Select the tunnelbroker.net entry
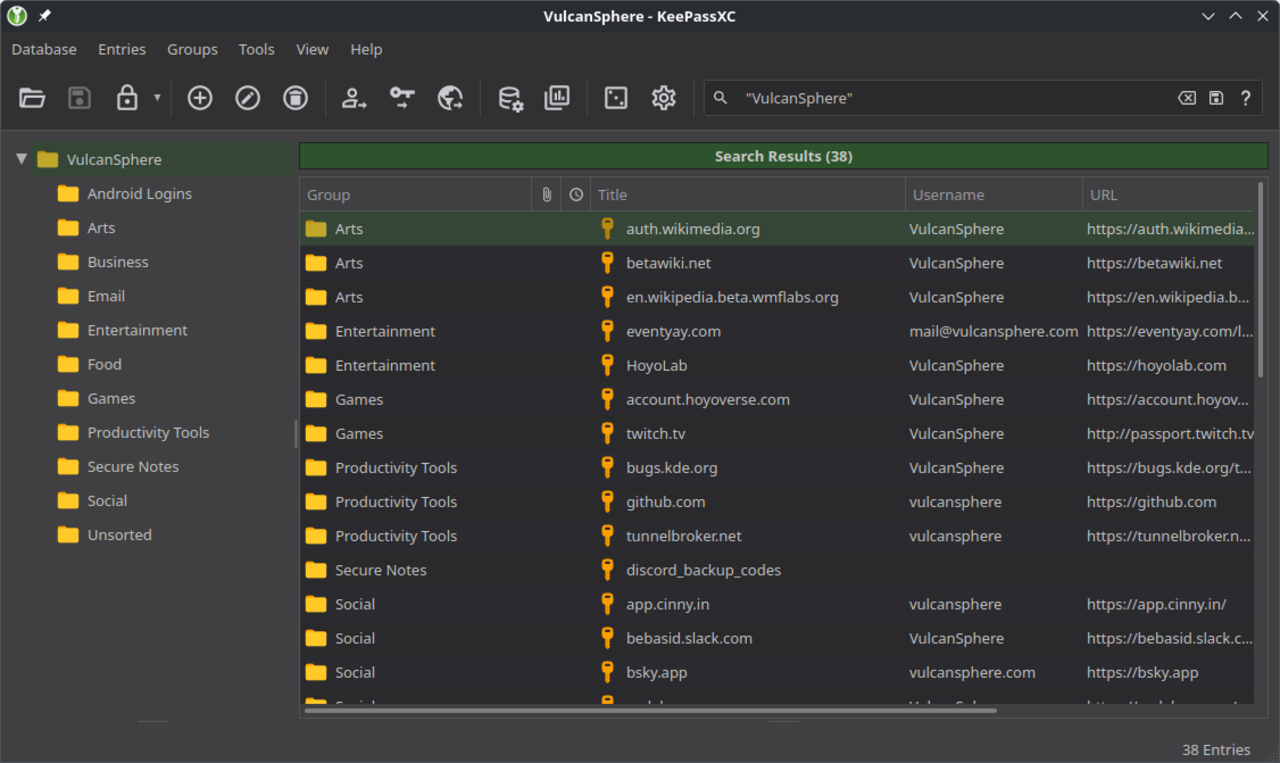 point(777,535)
